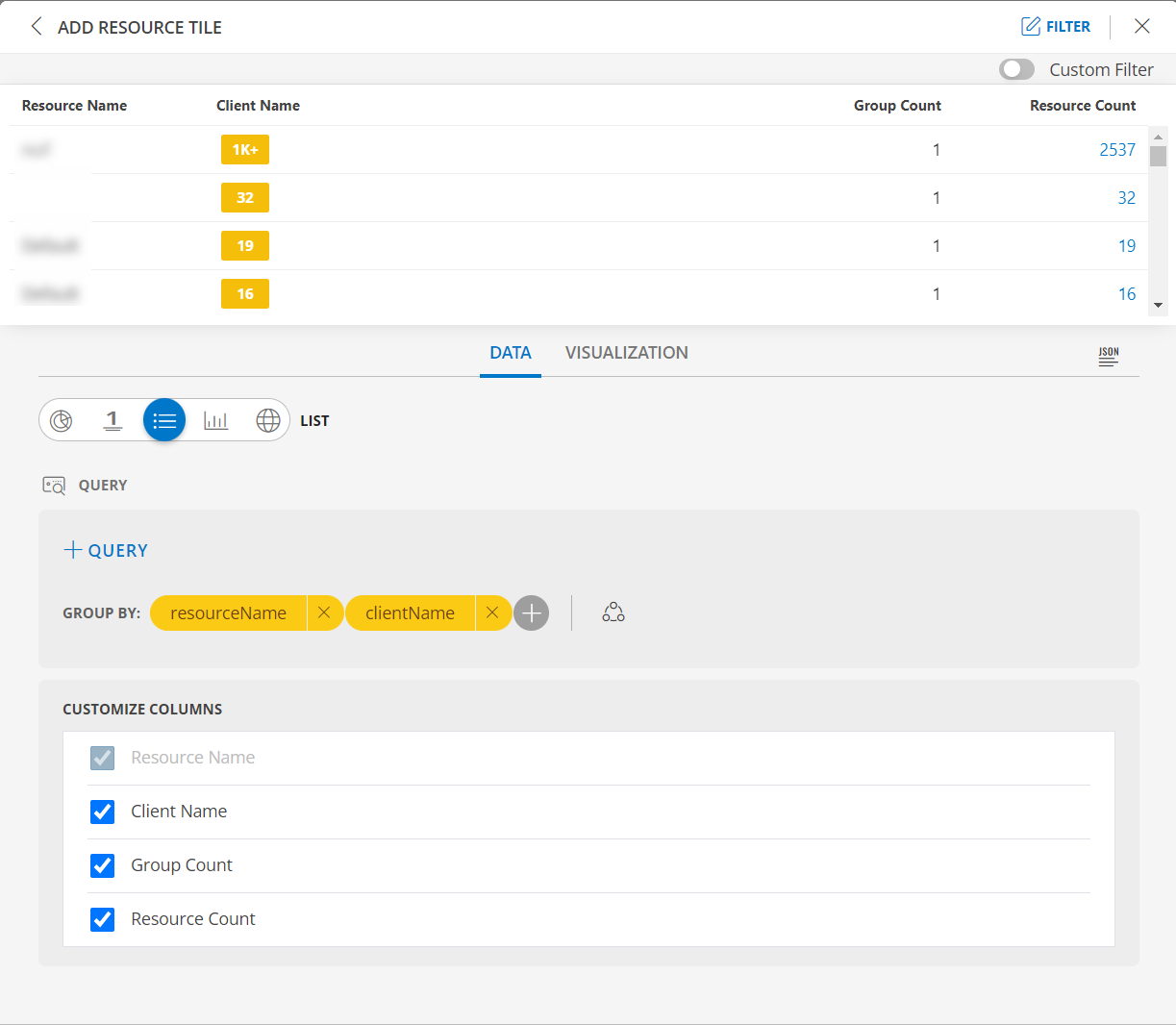Switch to the VISUALIZATION tab

tap(627, 353)
